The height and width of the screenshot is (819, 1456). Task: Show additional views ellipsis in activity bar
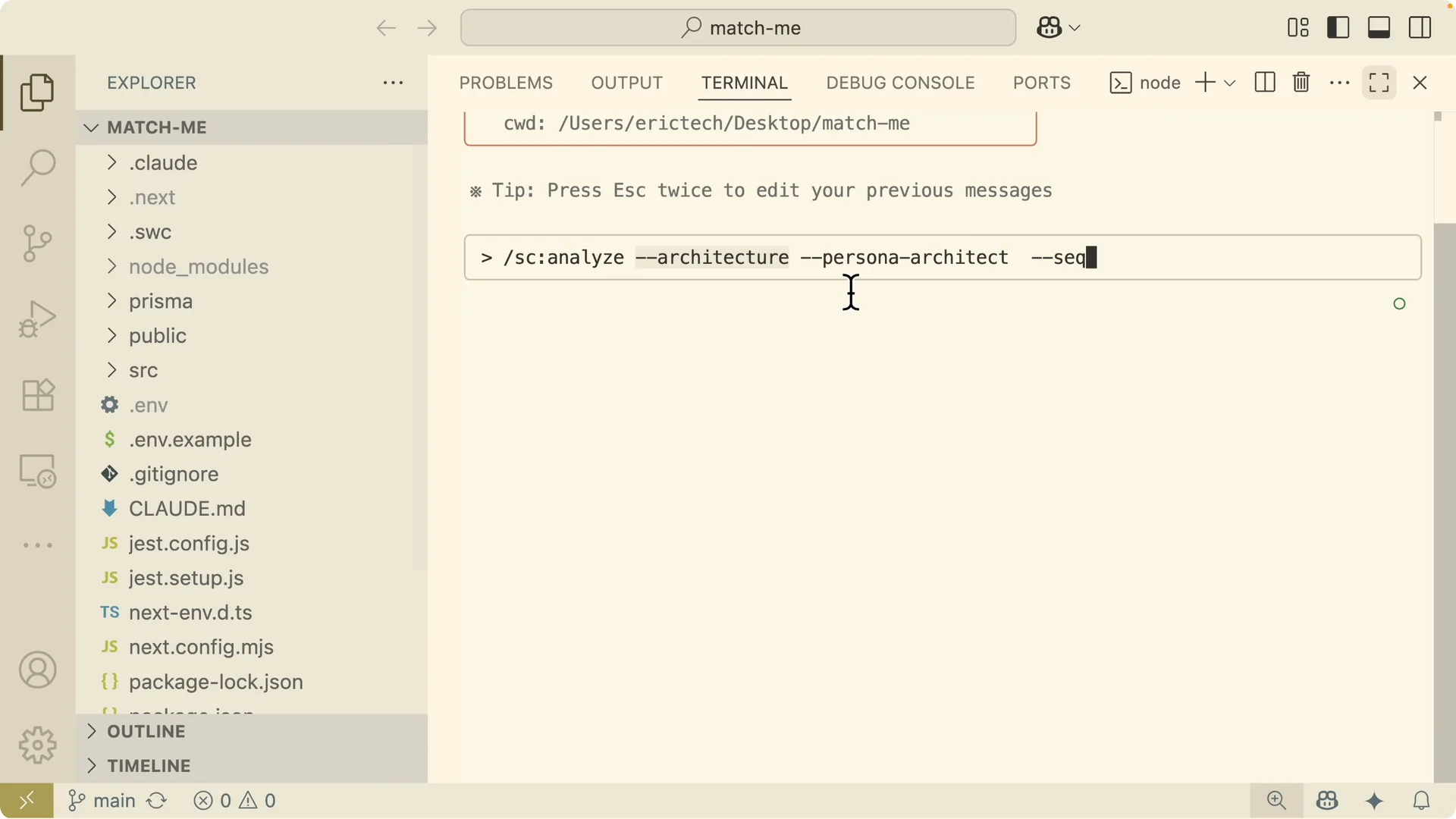37,545
